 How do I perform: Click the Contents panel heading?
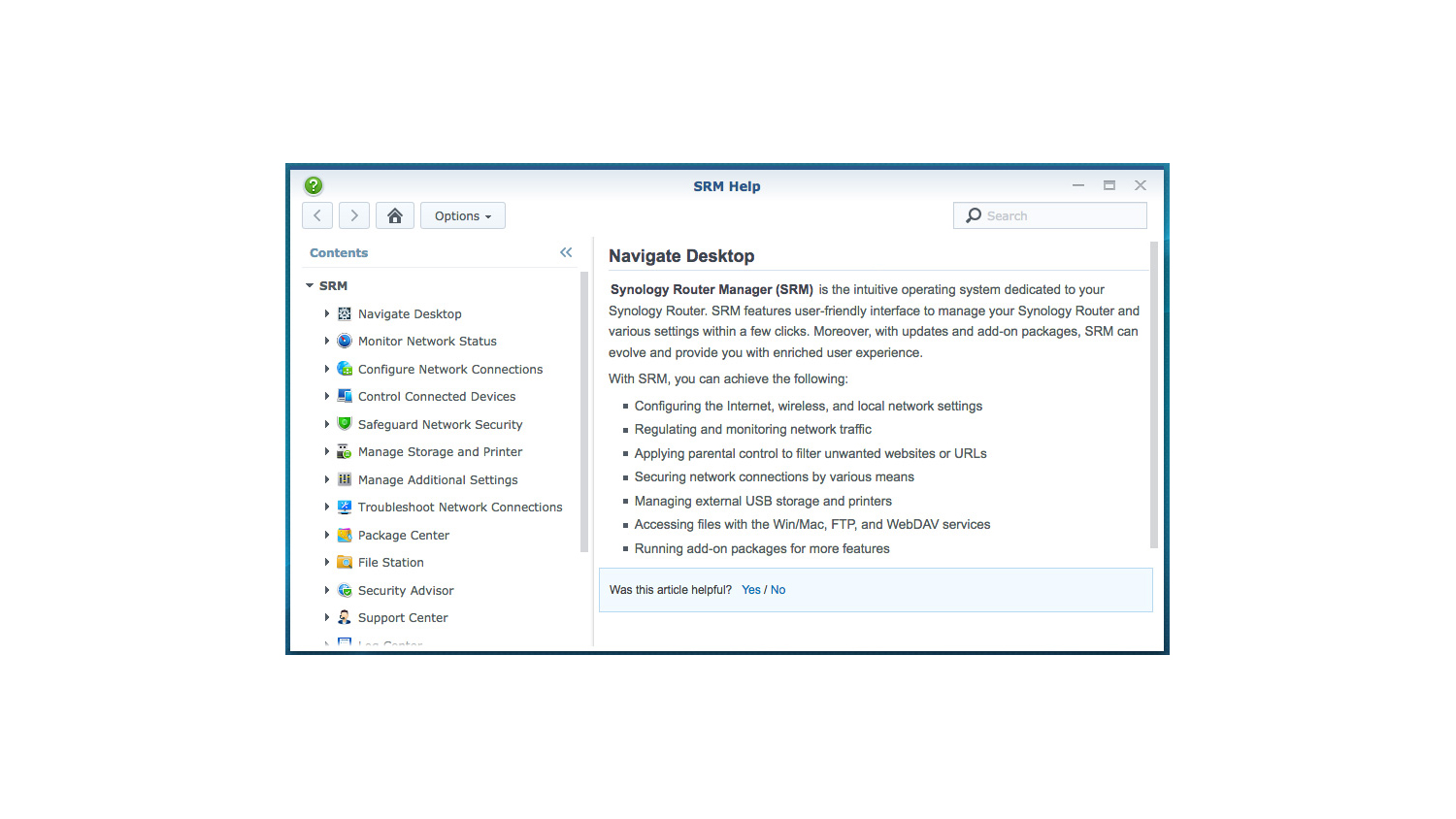point(339,252)
